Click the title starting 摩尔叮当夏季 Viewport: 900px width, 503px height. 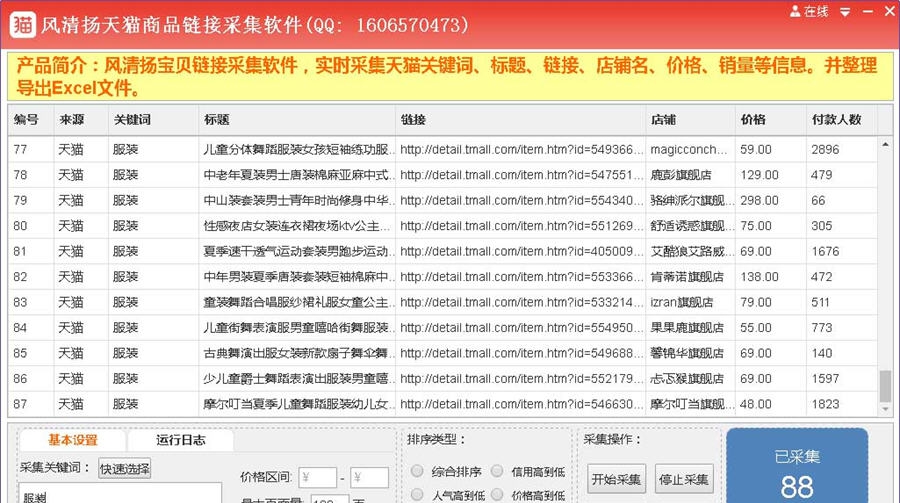298,404
